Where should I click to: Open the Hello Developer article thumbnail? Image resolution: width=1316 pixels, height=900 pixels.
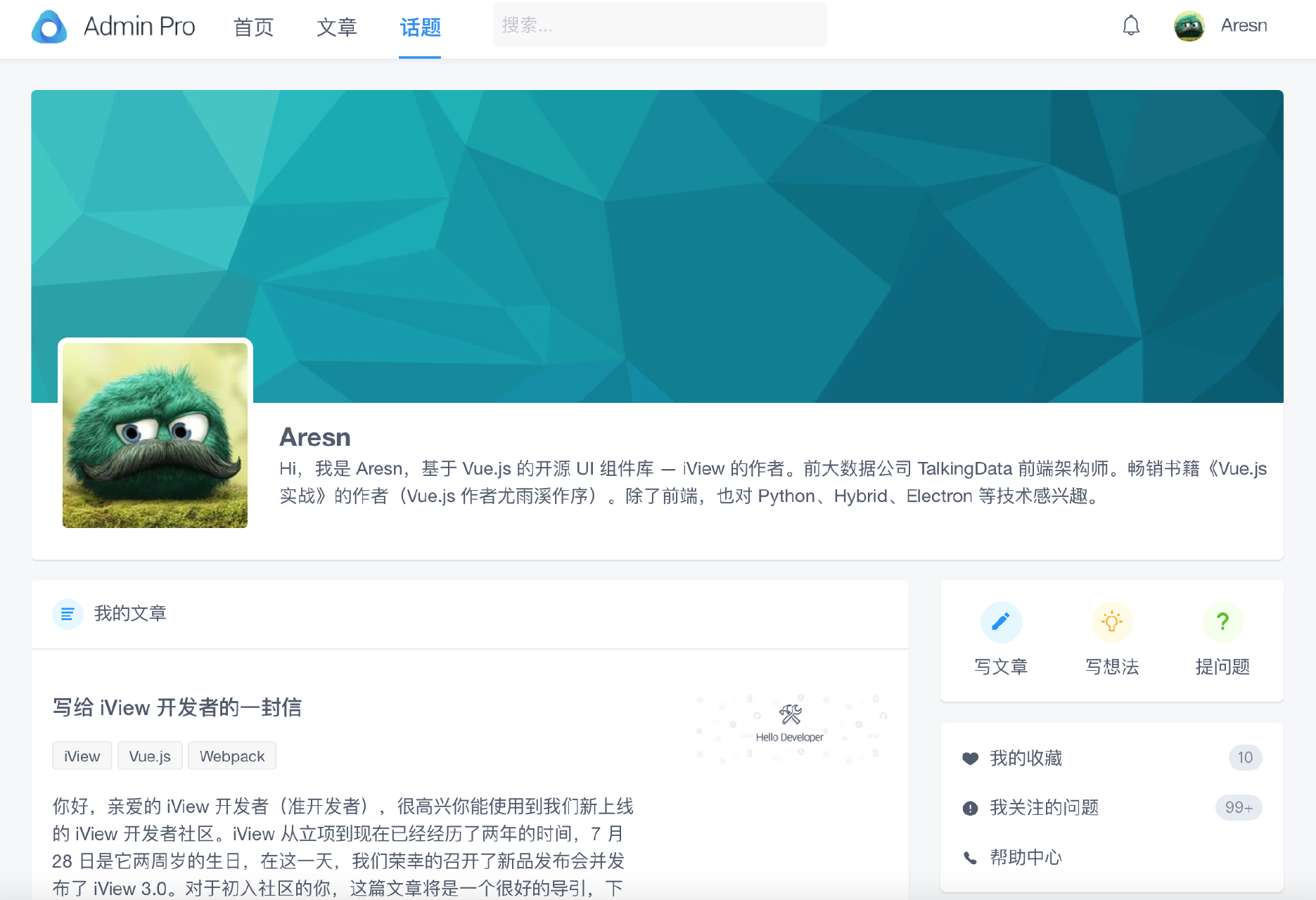point(791,729)
